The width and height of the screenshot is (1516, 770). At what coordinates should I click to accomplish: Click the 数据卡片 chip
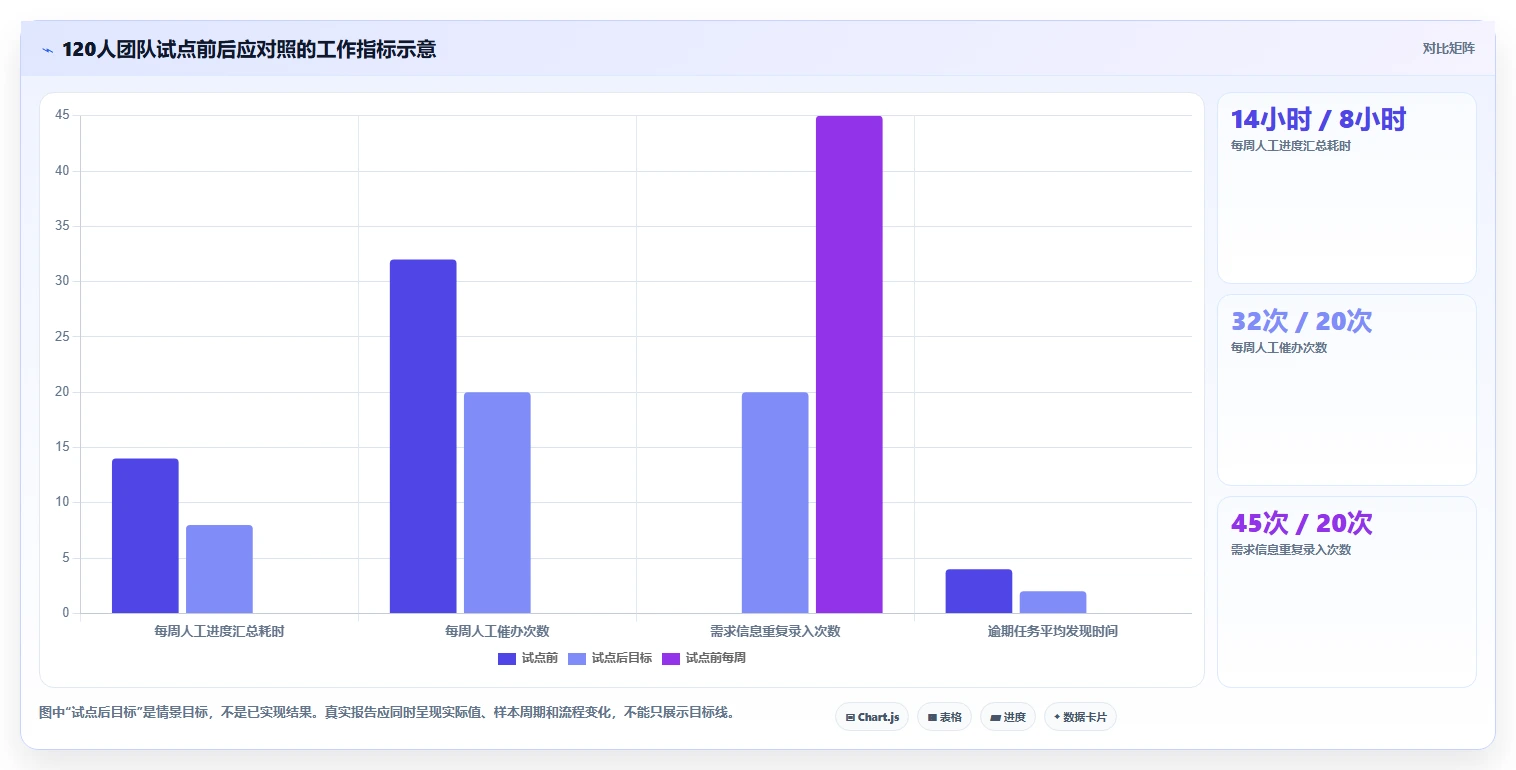(x=1080, y=717)
